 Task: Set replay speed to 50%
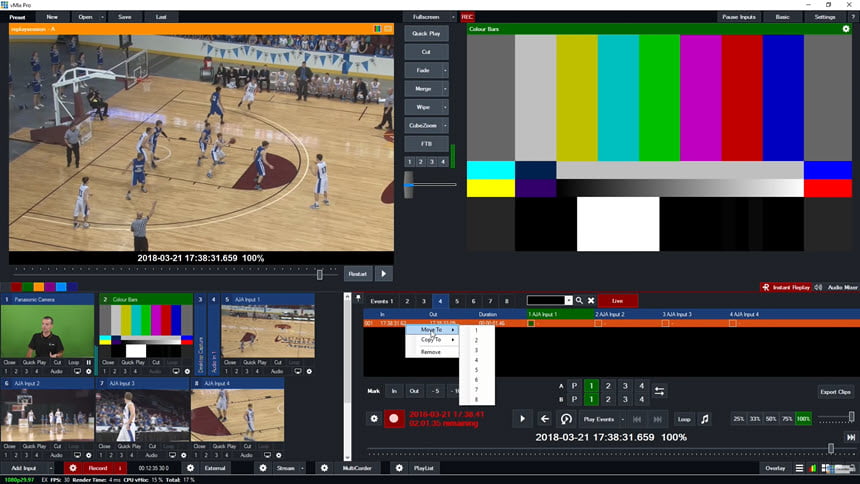[x=771, y=419]
